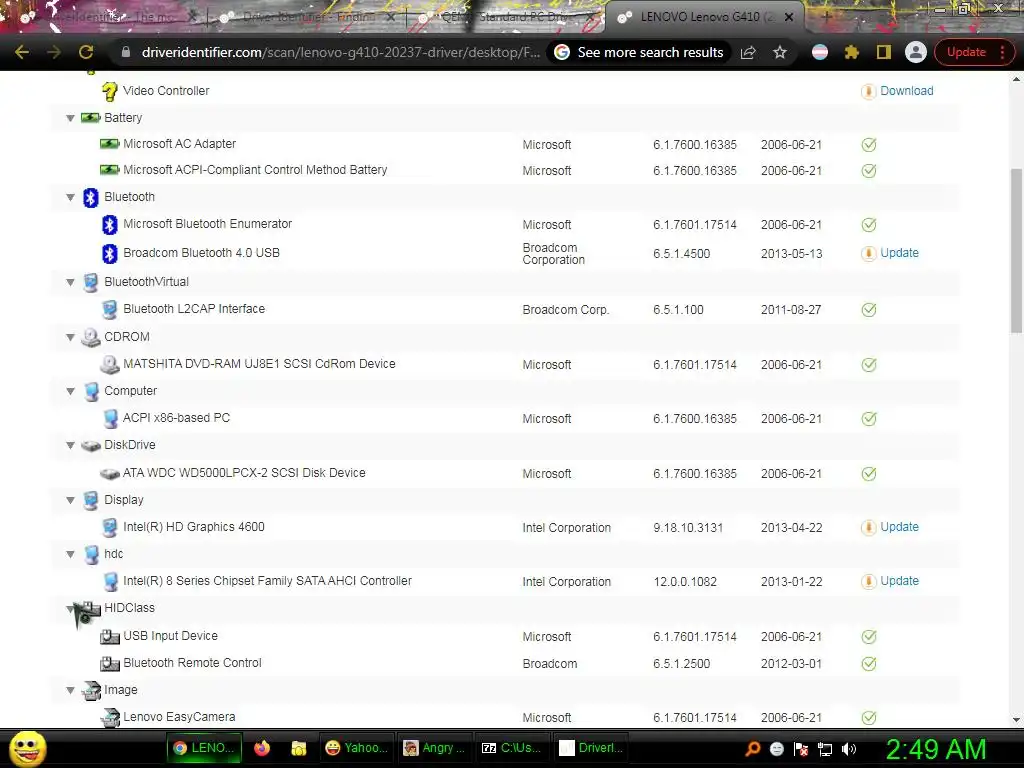
Task: Reload the page with the refresh icon
Action: click(x=86, y=52)
